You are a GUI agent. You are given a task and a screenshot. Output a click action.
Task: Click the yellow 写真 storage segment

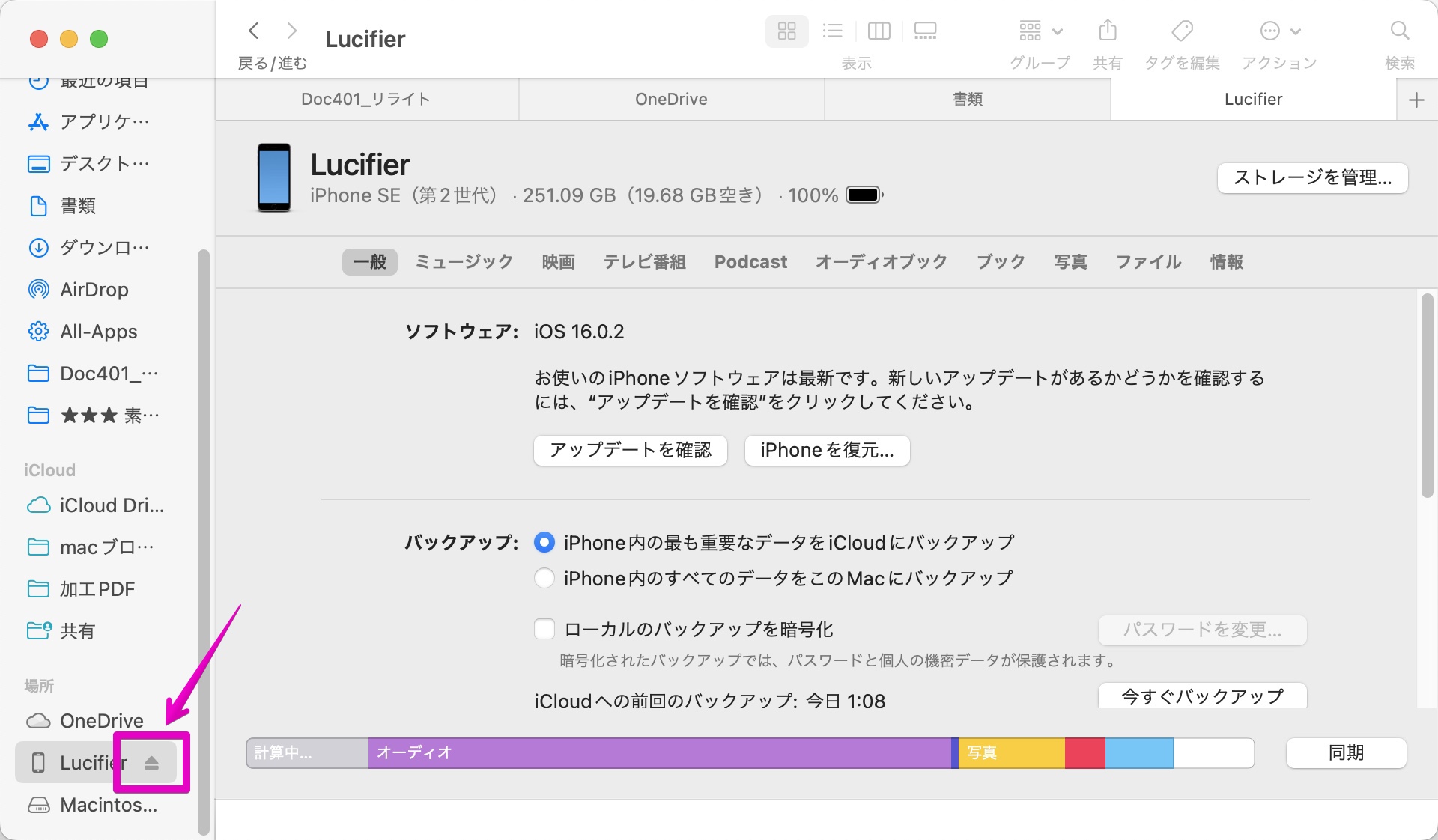1012,753
